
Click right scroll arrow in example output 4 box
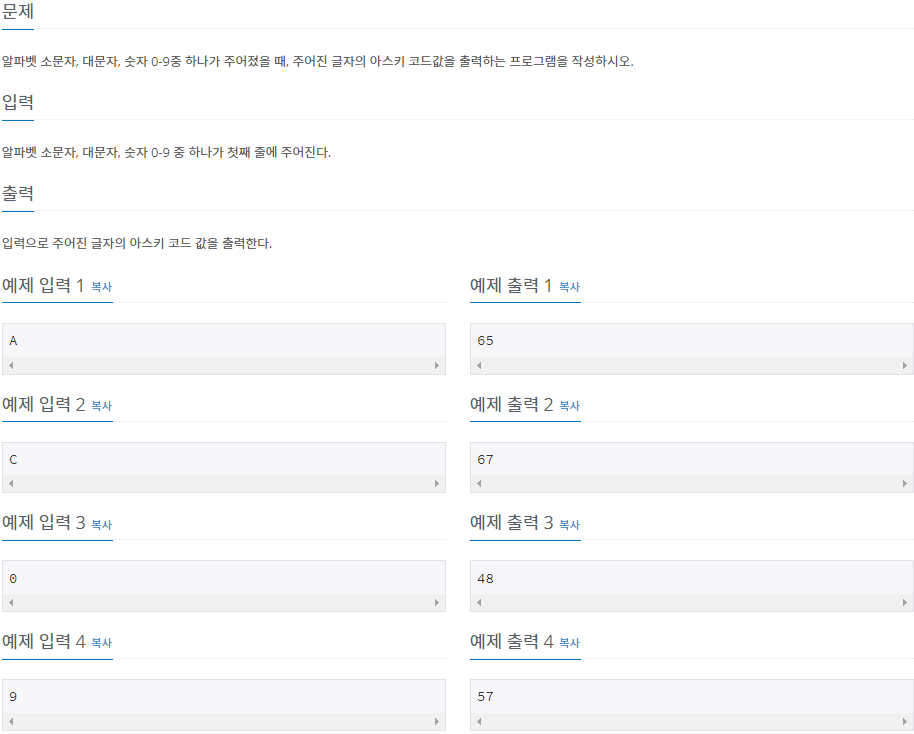coord(905,721)
